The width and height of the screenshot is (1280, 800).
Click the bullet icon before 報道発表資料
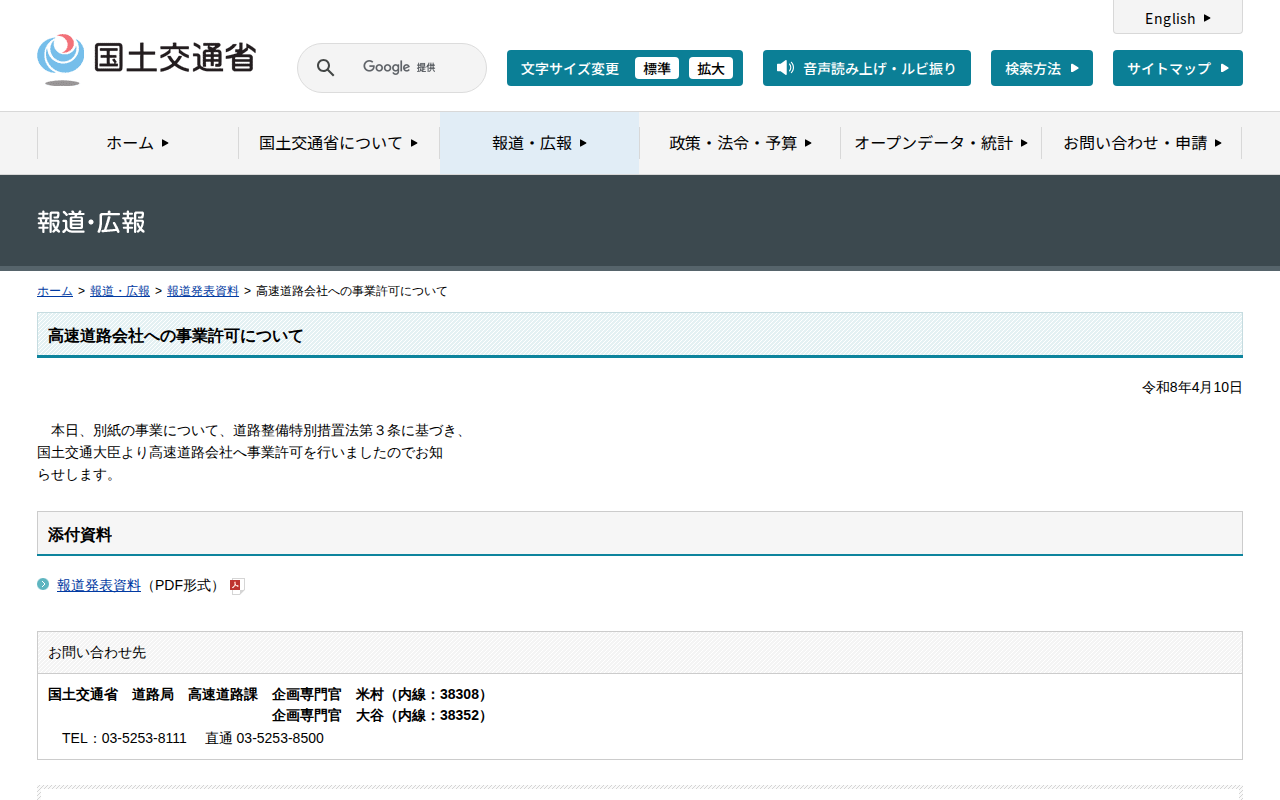(x=43, y=584)
